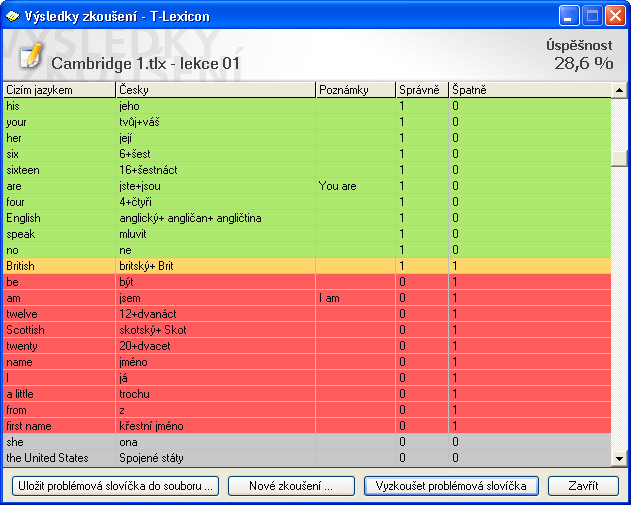Click the 'jste+jsou' translation cell
This screenshot has height=505, width=631.
point(216,186)
